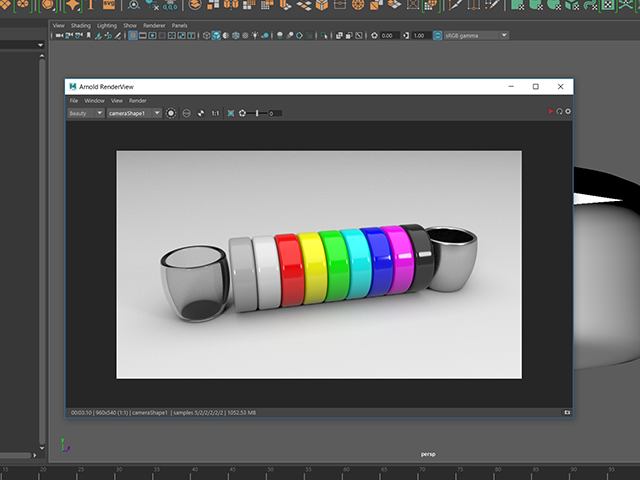Toggle use default material icon
This screenshot has width=640, height=480.
pyautogui.click(x=226, y=36)
